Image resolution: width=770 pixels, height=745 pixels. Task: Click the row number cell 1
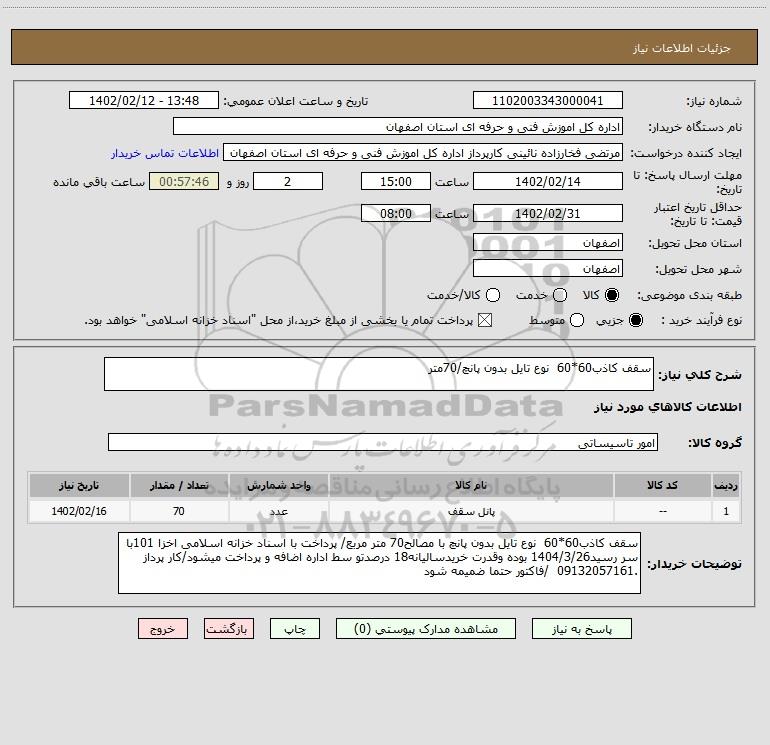(726, 511)
